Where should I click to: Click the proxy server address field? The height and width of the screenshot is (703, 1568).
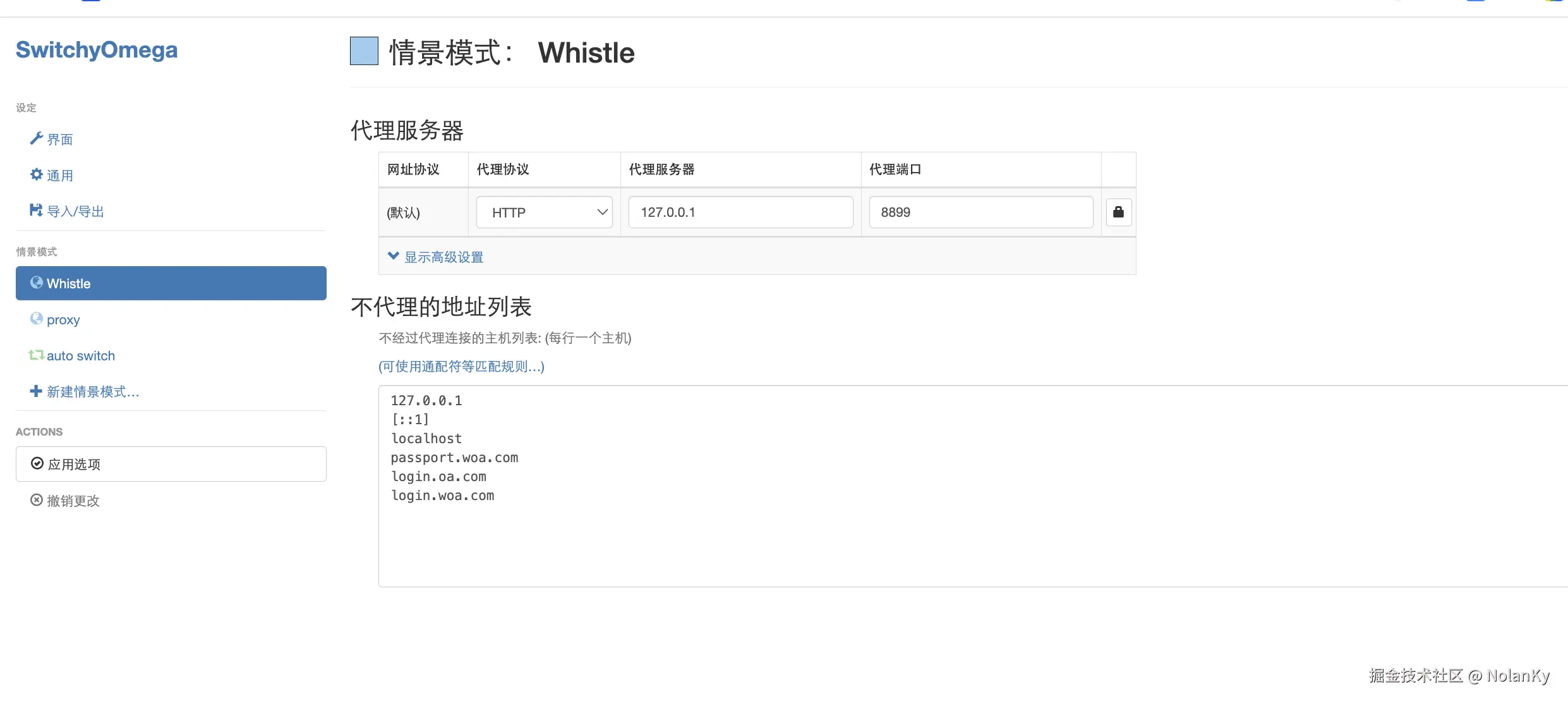740,212
